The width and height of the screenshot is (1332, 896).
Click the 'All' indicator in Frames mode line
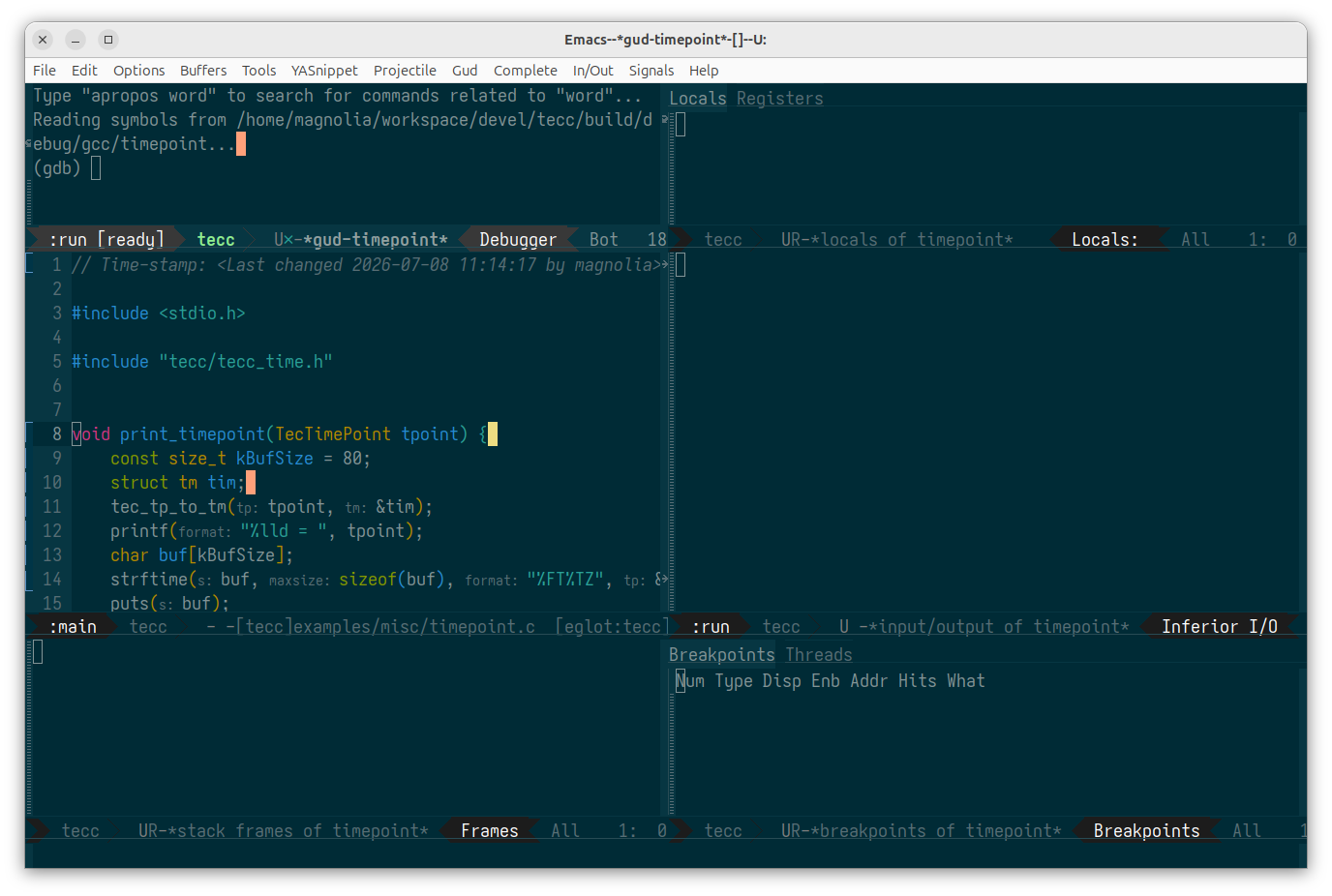tap(565, 831)
